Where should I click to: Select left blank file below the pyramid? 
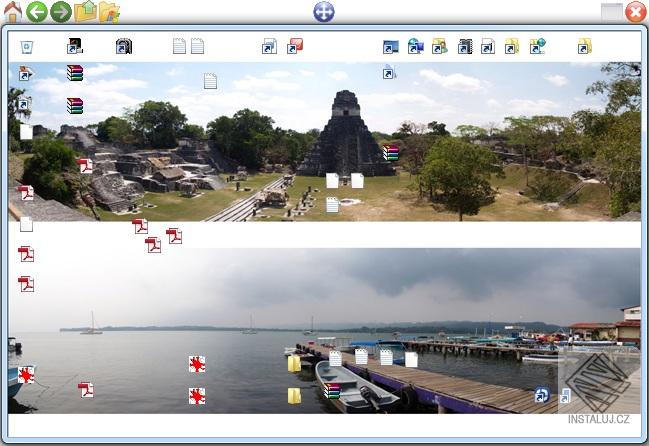[332, 180]
